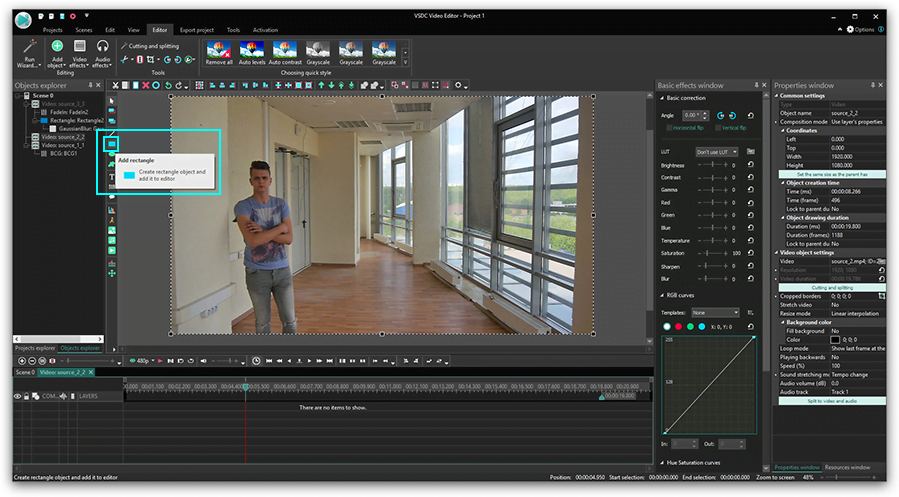
Task: Open the Scenes menu
Action: (84, 30)
